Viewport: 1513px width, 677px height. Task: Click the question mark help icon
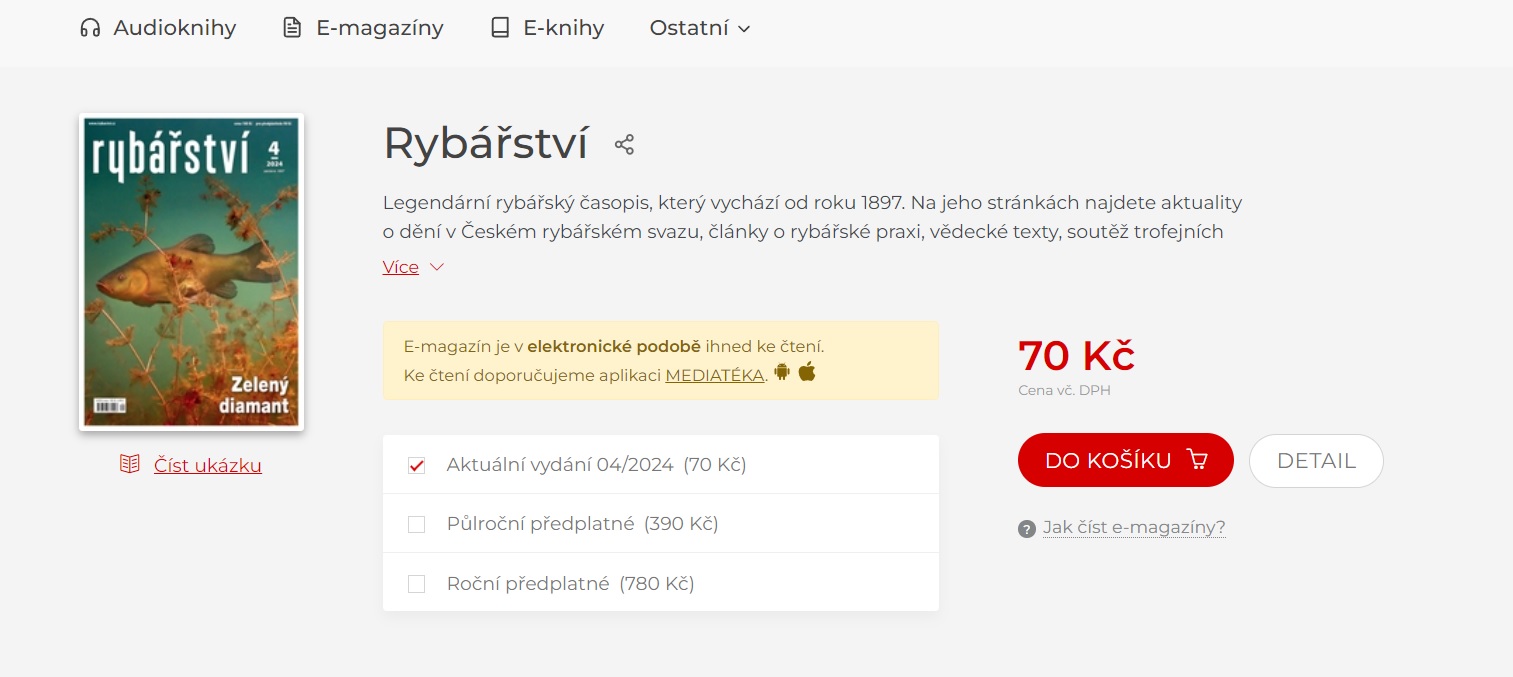(x=1027, y=529)
